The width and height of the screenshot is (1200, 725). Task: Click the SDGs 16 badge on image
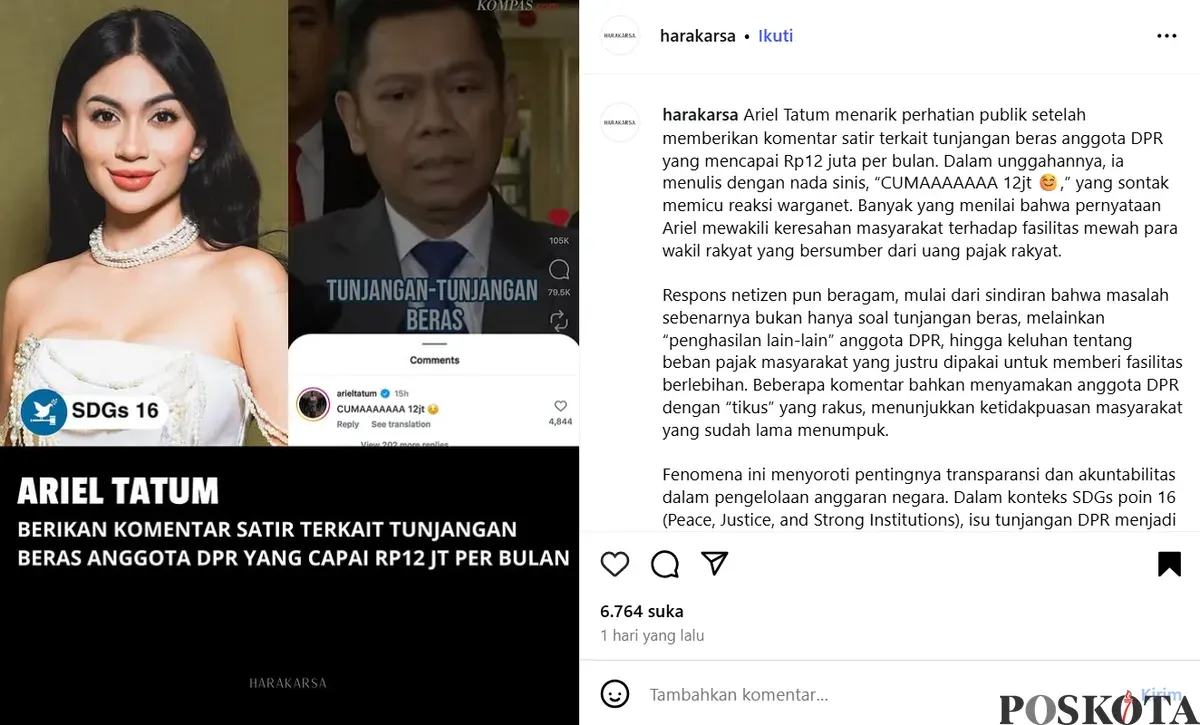pos(90,410)
